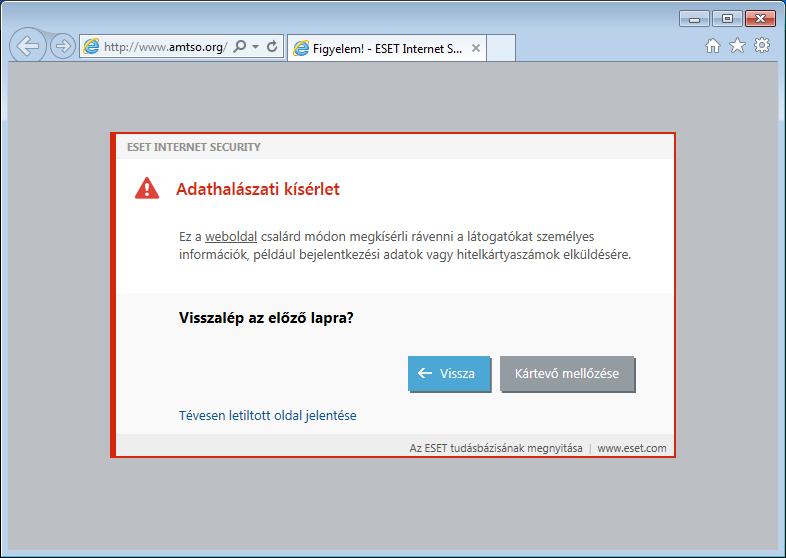Close the Figyelem! tab
786x558 pixels.
point(476,48)
